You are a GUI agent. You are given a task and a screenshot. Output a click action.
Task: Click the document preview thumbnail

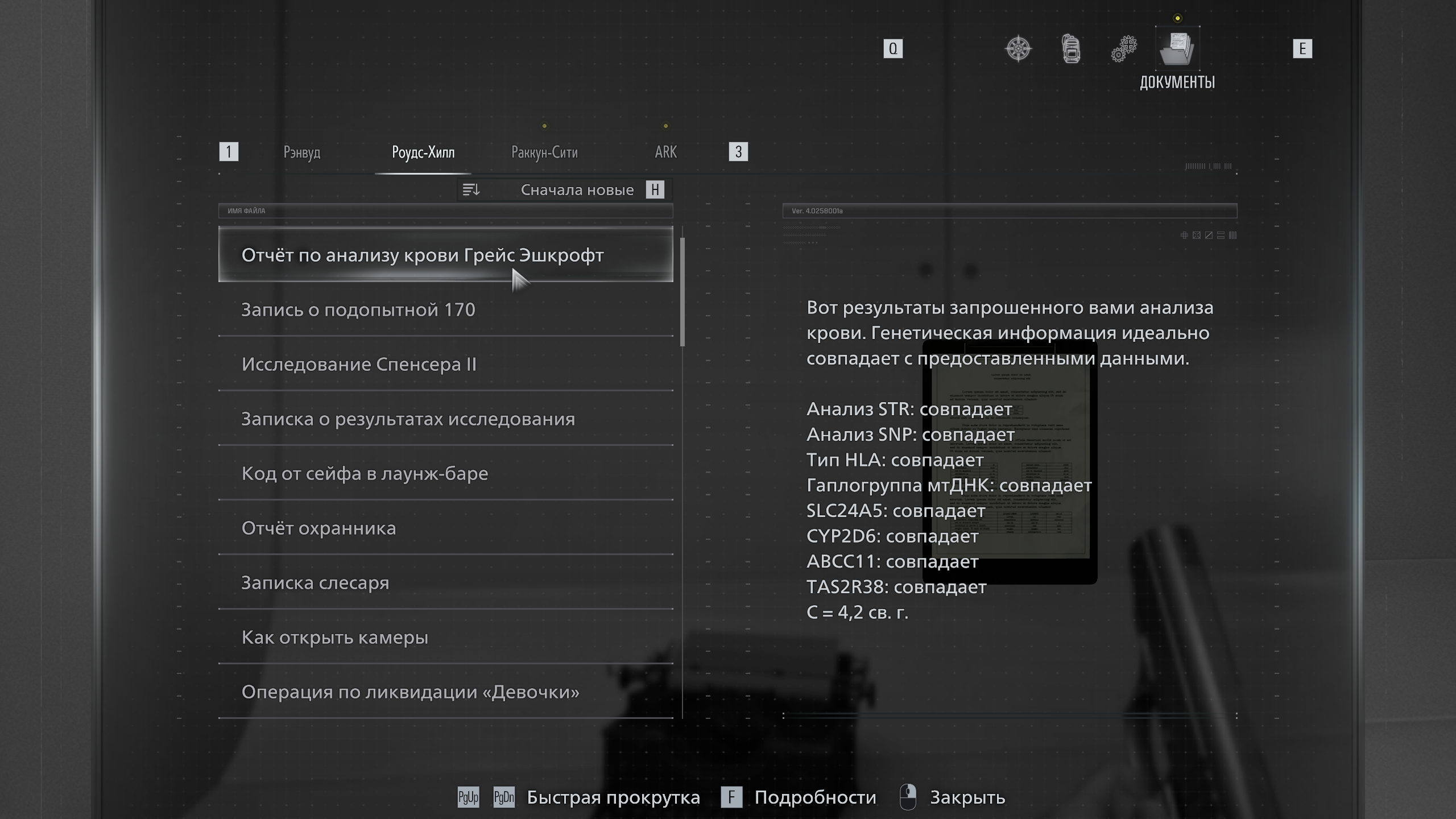coord(1010,462)
